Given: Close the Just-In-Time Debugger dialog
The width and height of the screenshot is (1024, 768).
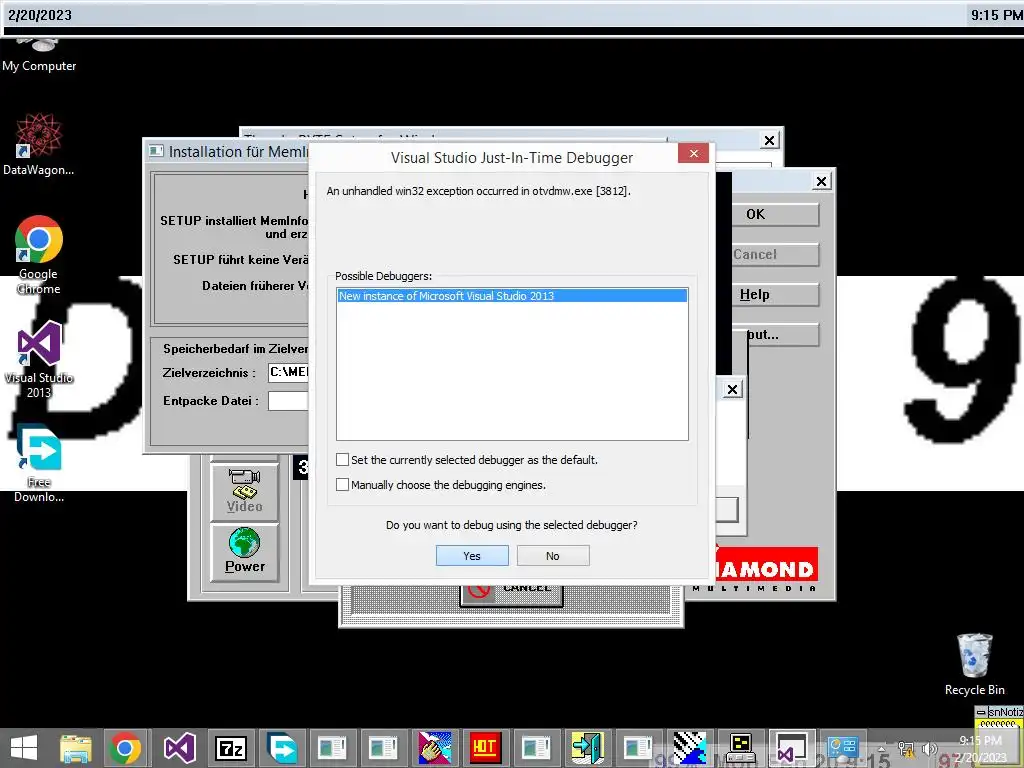Looking at the screenshot, I should [694, 153].
